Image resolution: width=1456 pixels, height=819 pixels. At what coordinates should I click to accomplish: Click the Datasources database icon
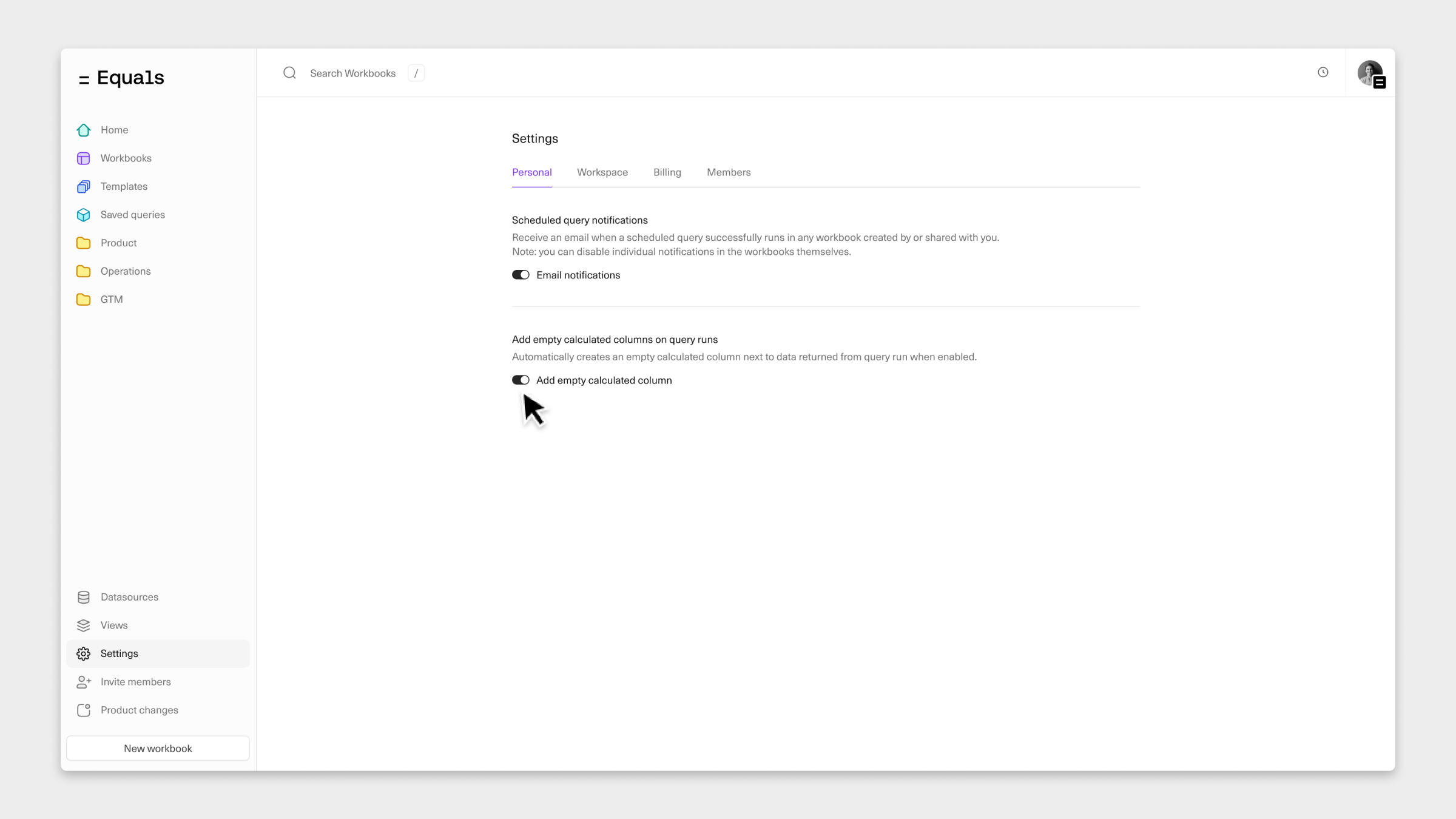point(84,597)
